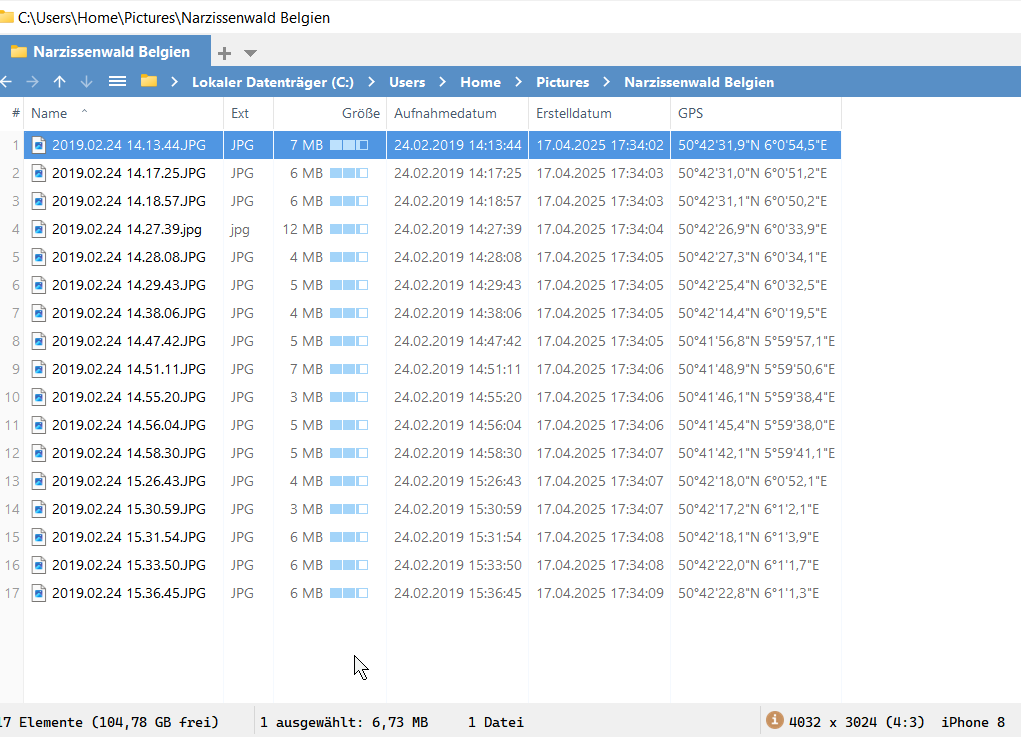Open the tab list dropdown arrow

250,53
